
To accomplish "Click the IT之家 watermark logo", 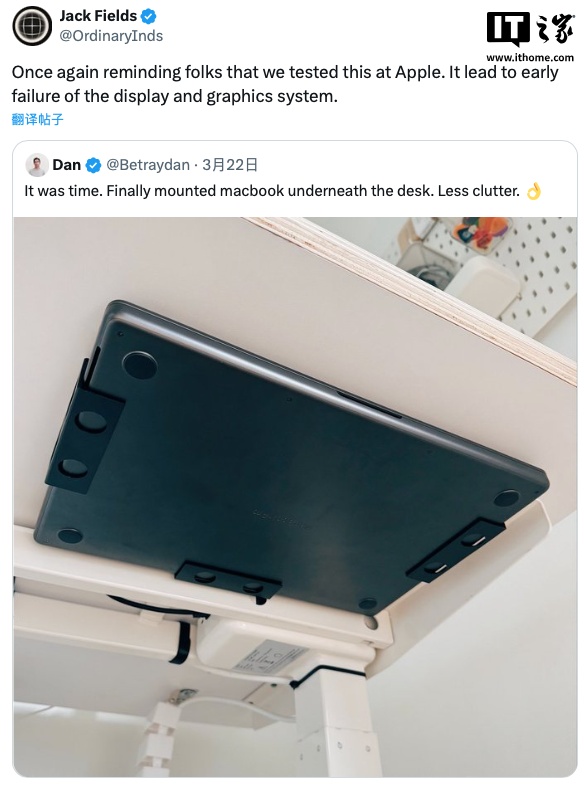I will tap(530, 29).
